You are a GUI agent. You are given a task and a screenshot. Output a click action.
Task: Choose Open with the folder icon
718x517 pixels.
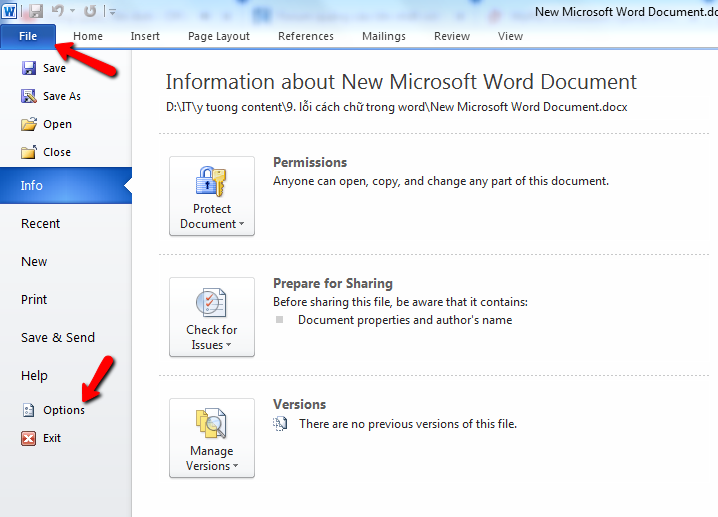[57, 124]
